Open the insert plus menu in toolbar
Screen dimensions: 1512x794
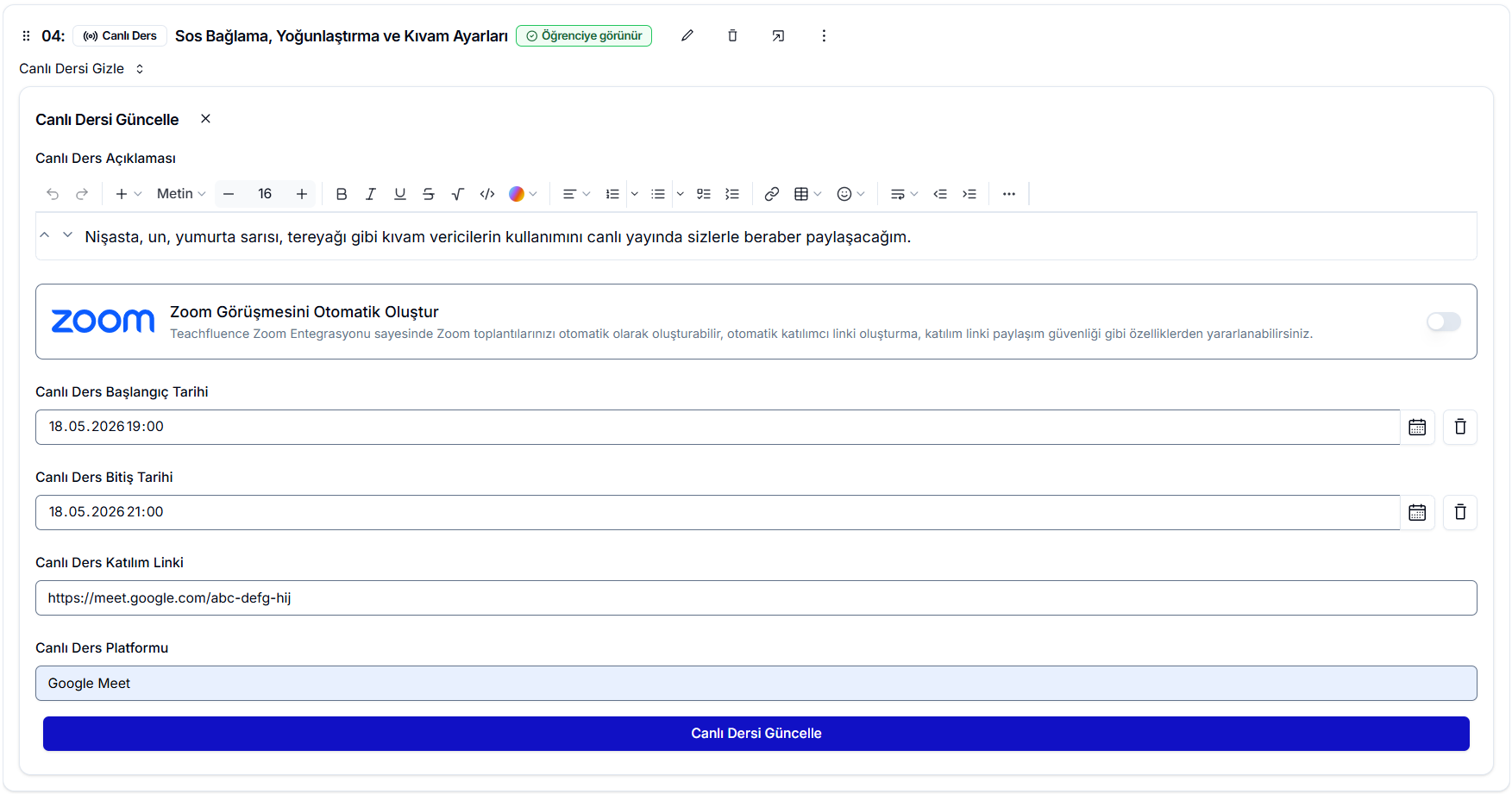(x=128, y=194)
